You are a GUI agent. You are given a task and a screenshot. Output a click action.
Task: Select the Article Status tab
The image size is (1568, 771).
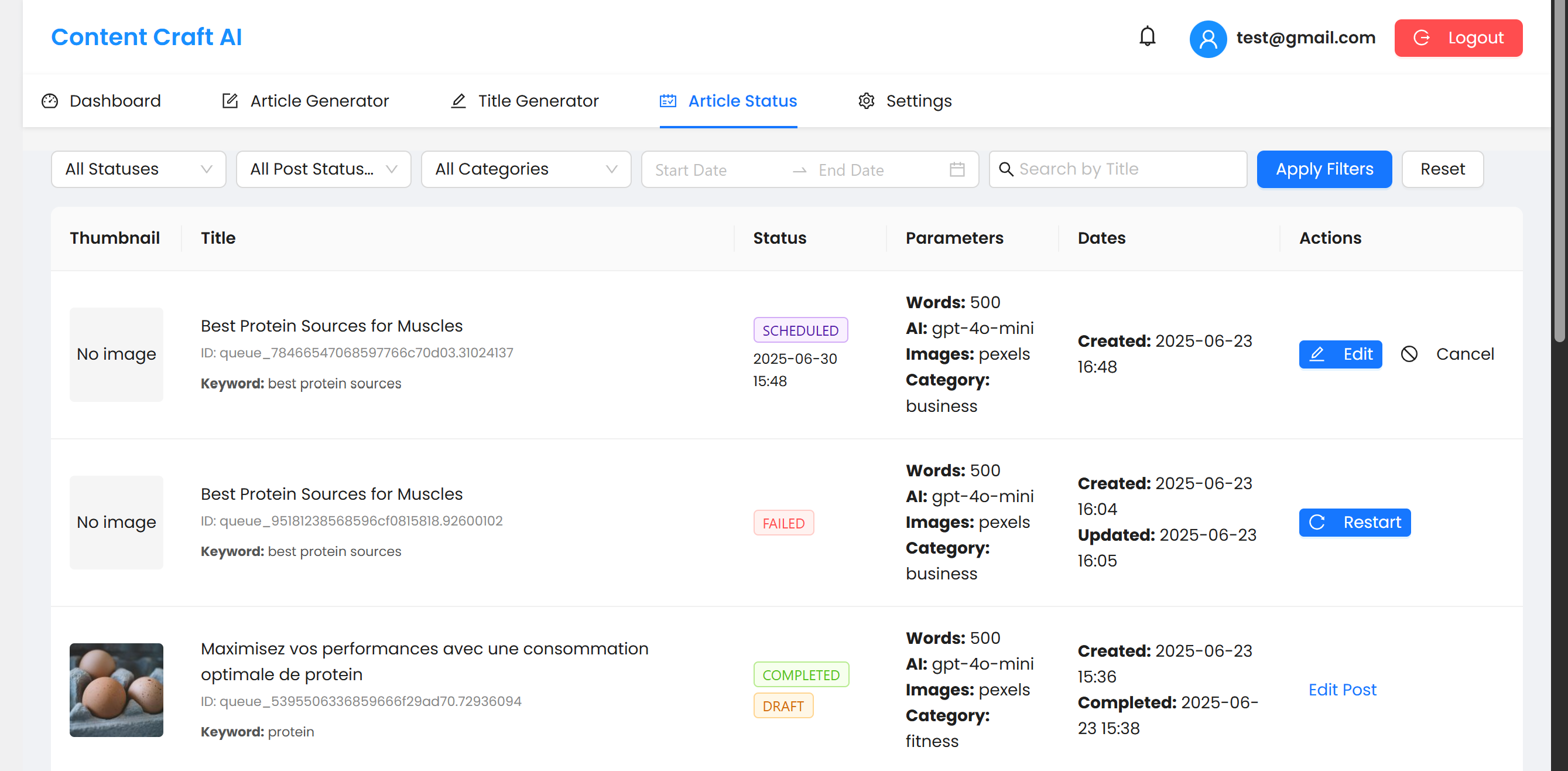(728, 101)
